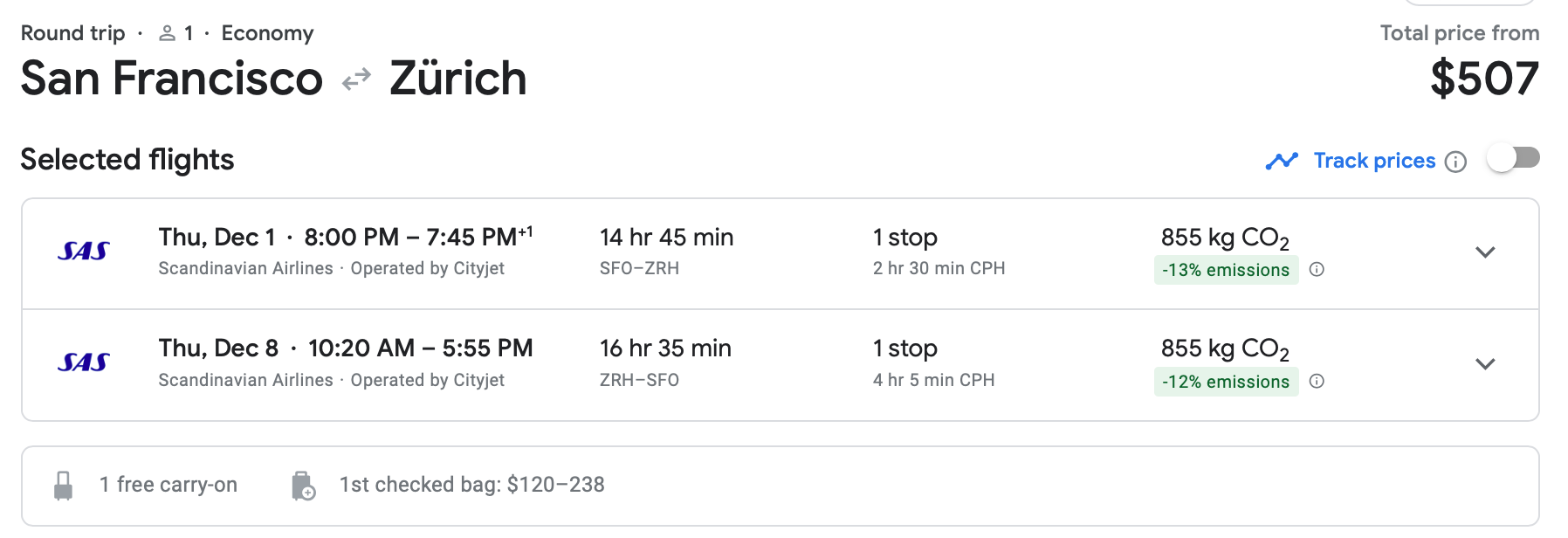Expand the Thu, Dec 1 flight details
1568x538 pixels.
click(1485, 252)
